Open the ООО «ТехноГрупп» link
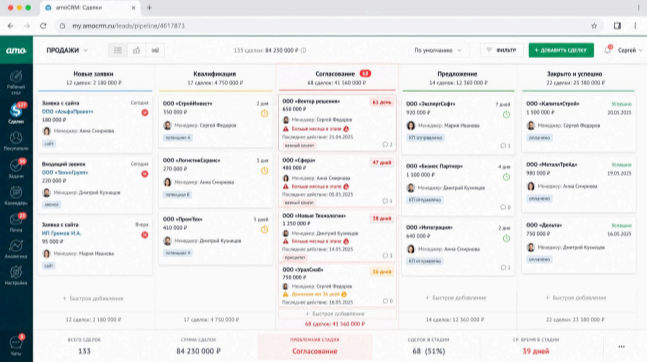The image size is (647, 362). pos(65,173)
